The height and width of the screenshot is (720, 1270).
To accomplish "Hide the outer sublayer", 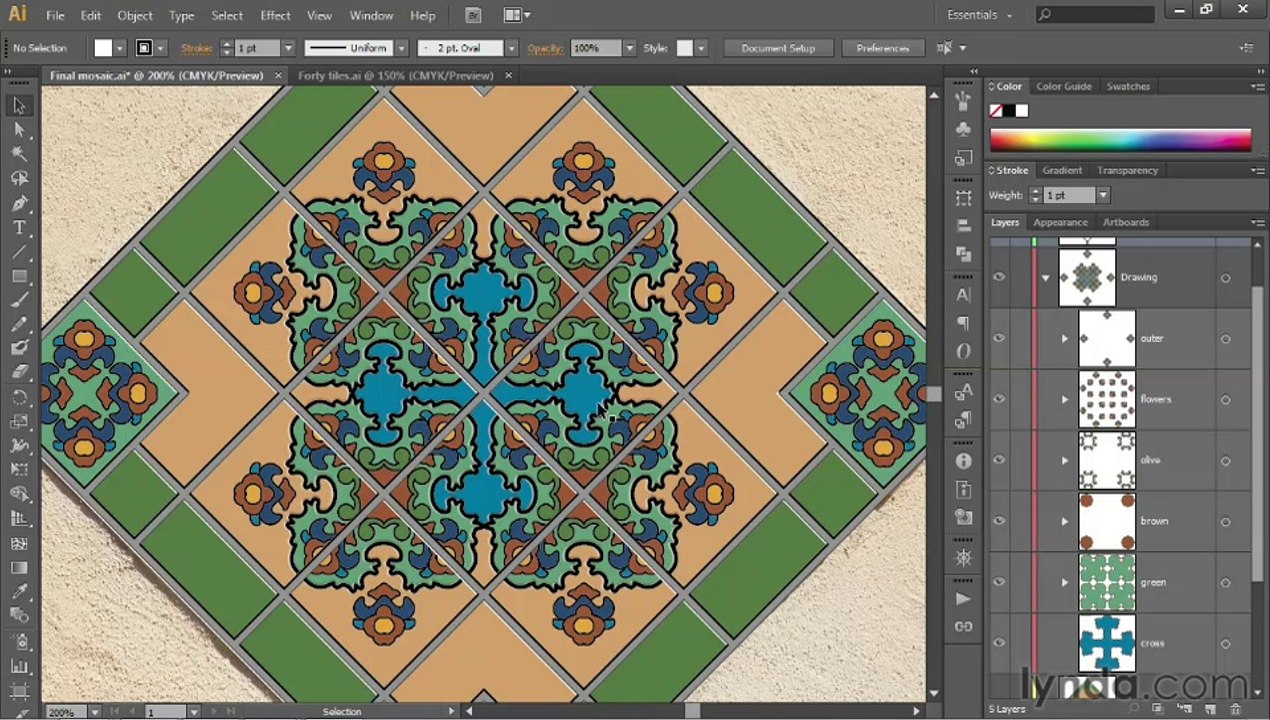I will [x=999, y=338].
